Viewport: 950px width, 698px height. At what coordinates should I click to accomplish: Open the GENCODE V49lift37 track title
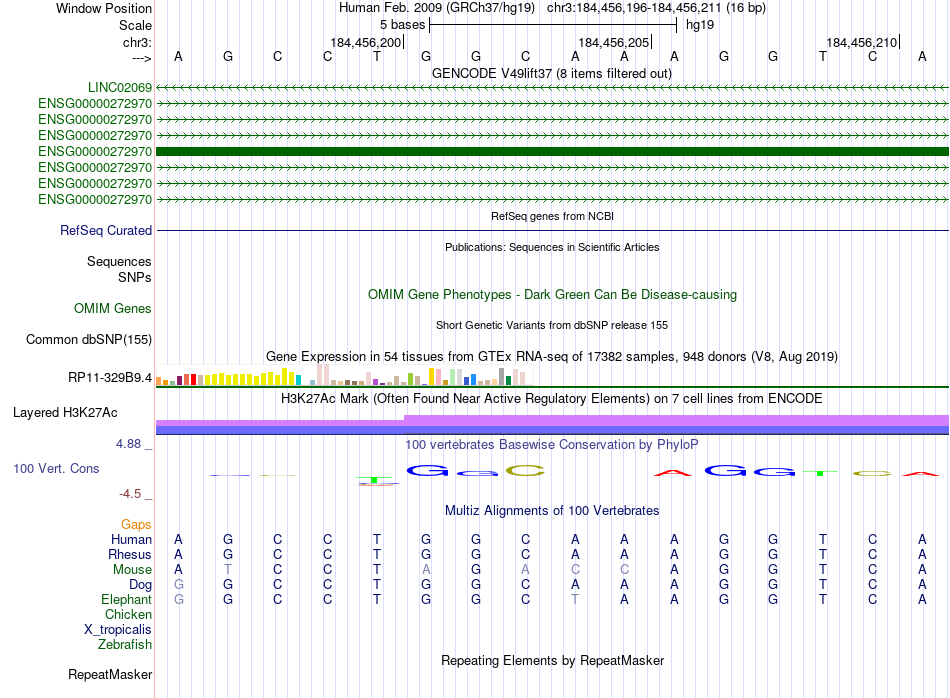(x=552, y=73)
